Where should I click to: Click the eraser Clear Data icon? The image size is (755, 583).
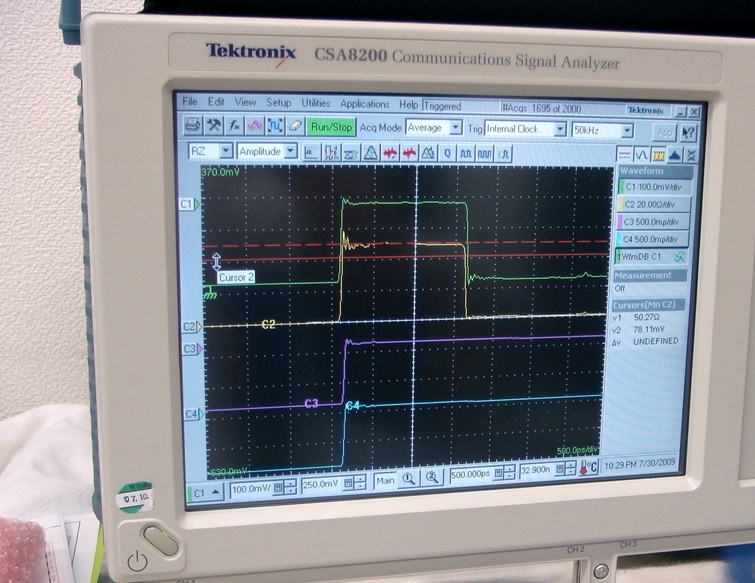[x=295, y=127]
